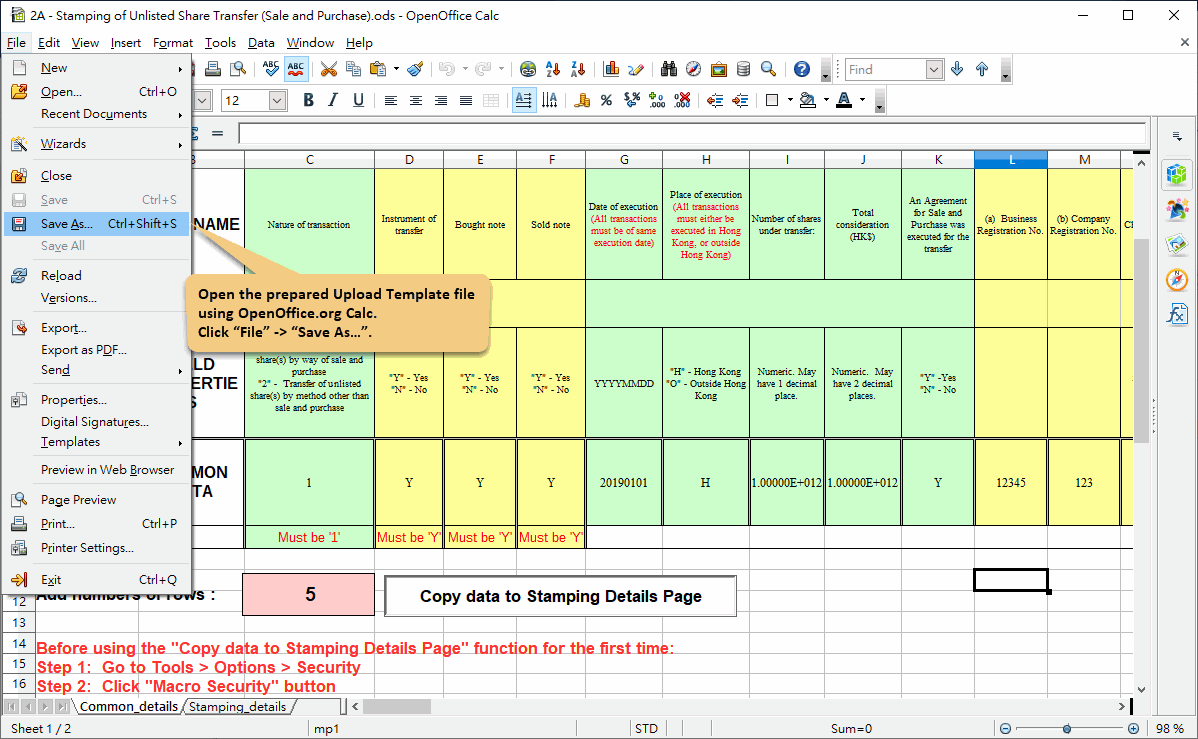Run the Spelling check tool
The image size is (1198, 739).
tap(270, 70)
